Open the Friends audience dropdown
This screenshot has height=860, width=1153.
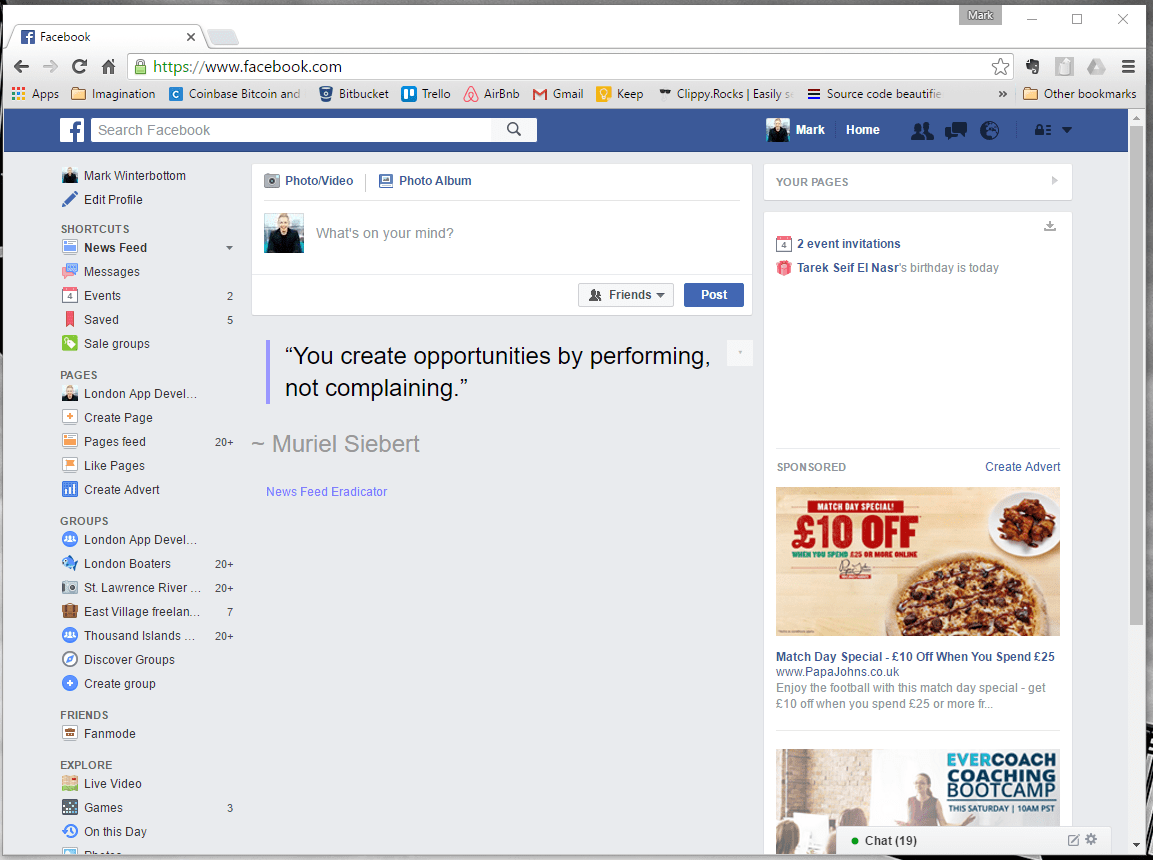(x=626, y=295)
